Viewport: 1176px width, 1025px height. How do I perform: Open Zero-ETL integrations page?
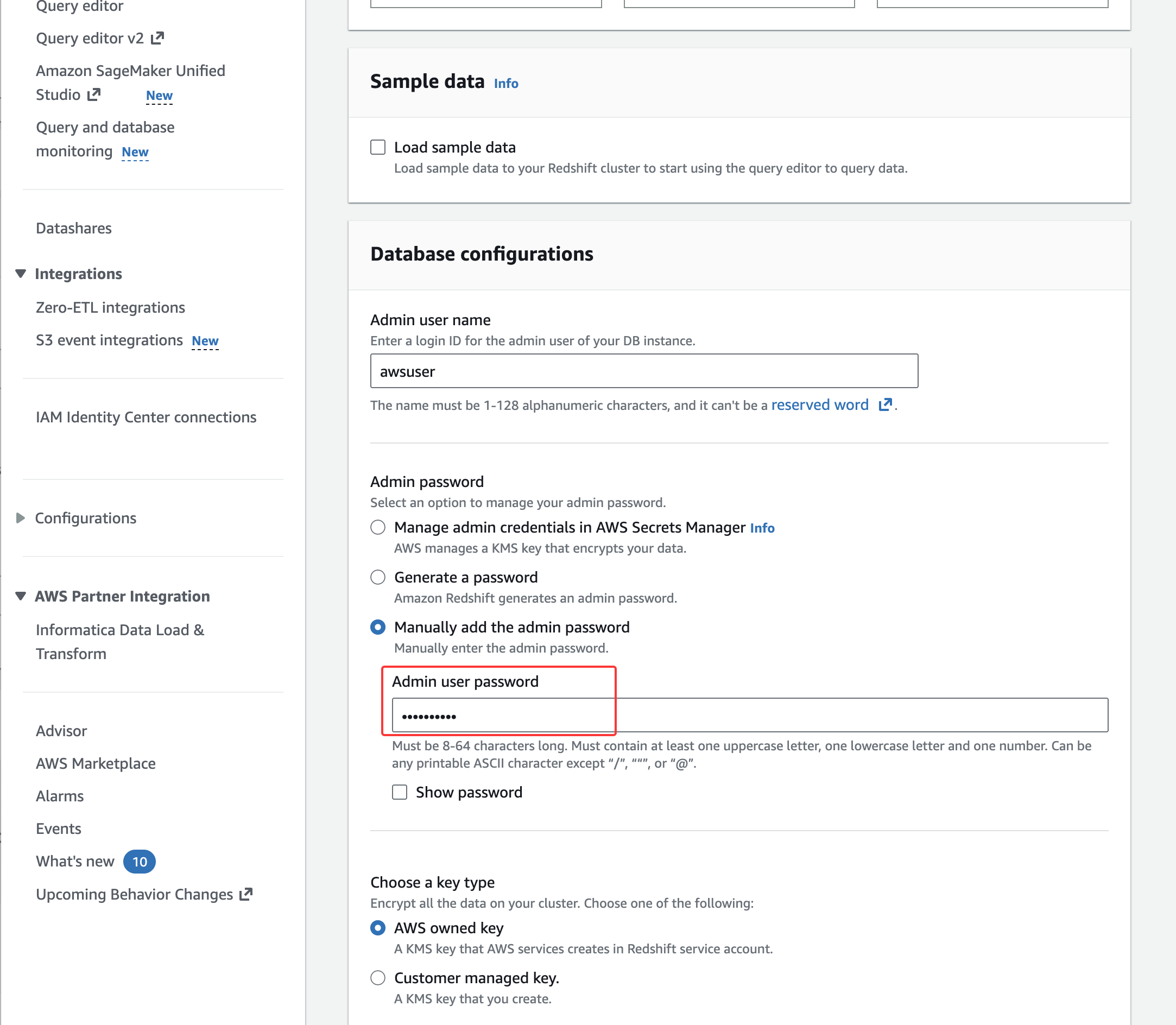click(x=110, y=308)
